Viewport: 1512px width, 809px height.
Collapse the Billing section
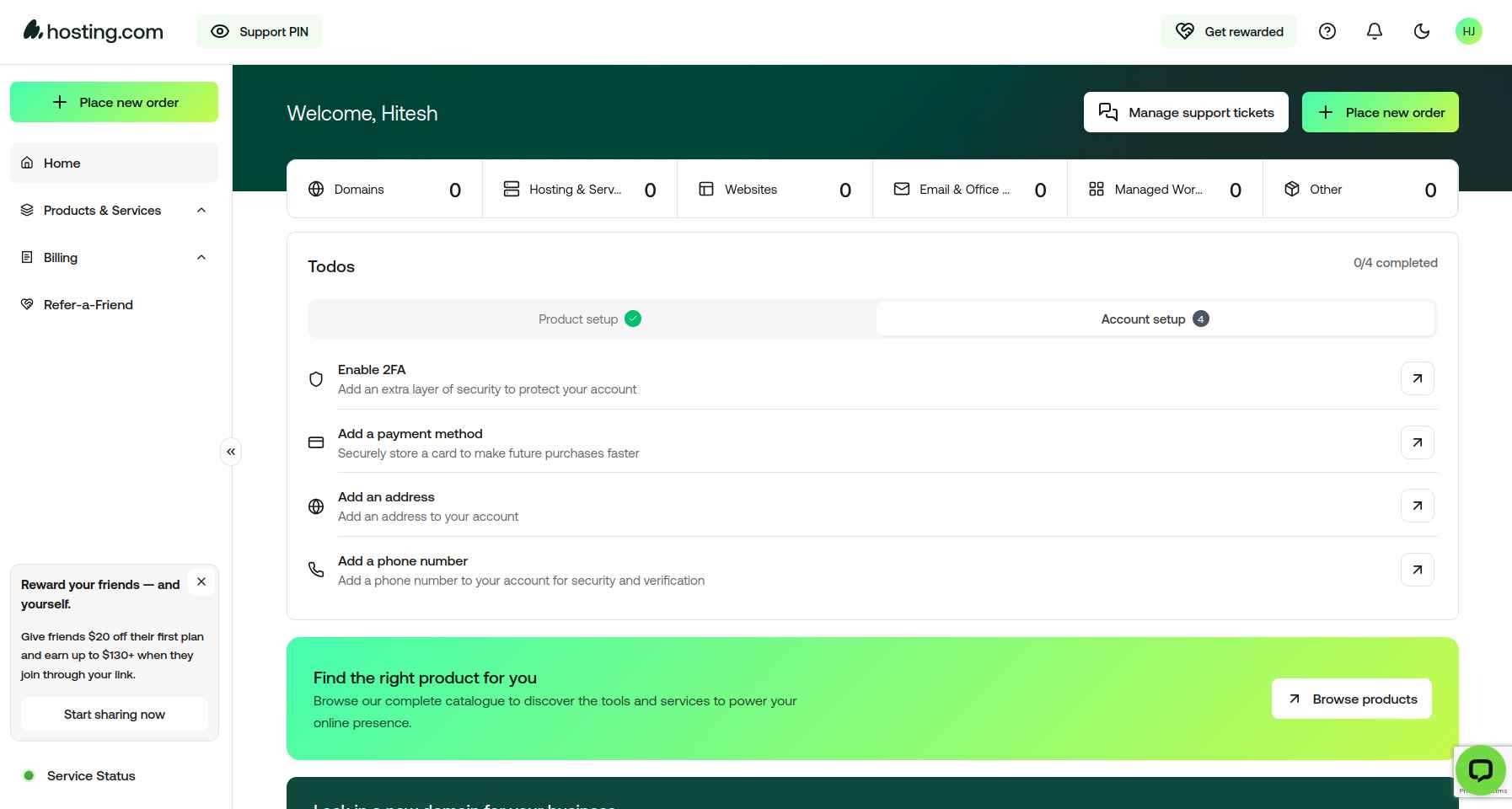[x=201, y=257]
